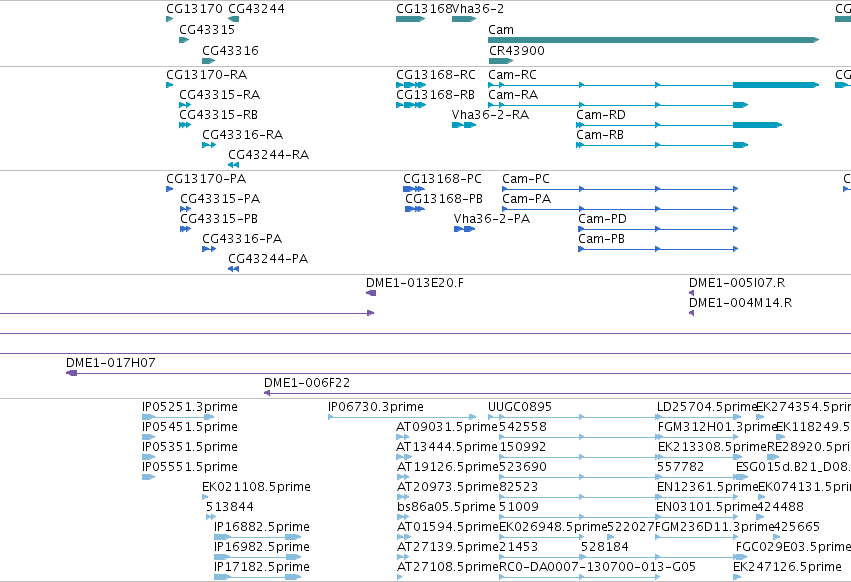The width and height of the screenshot is (851, 582).
Task: Select the EK021108.5prime EST label
Action: (x=256, y=487)
